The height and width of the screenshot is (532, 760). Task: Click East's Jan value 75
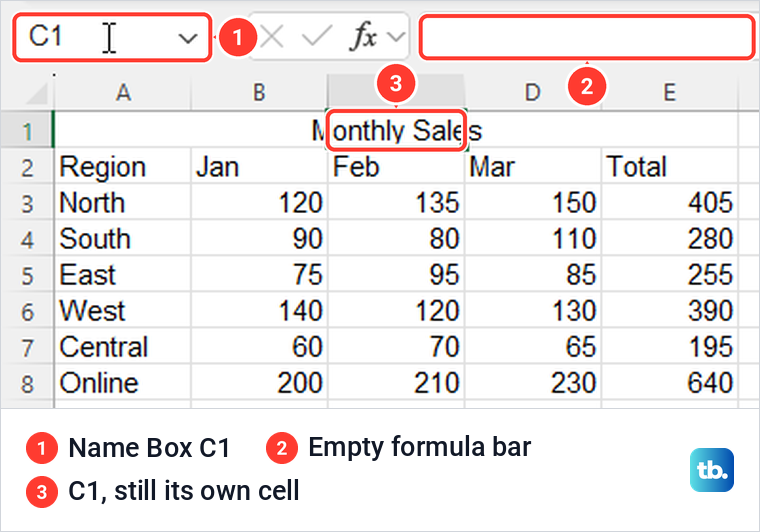coord(259,274)
